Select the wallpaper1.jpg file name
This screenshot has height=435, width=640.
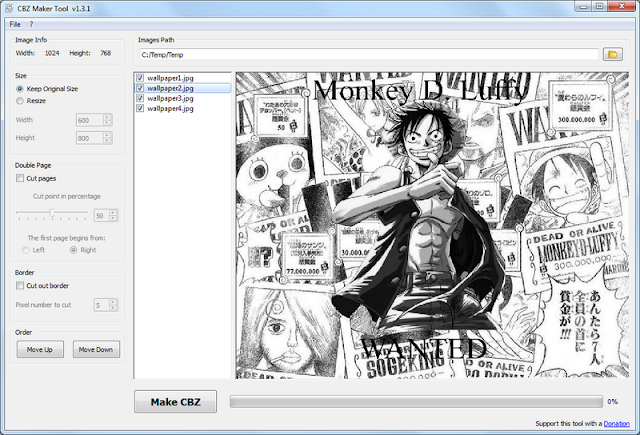pos(170,78)
